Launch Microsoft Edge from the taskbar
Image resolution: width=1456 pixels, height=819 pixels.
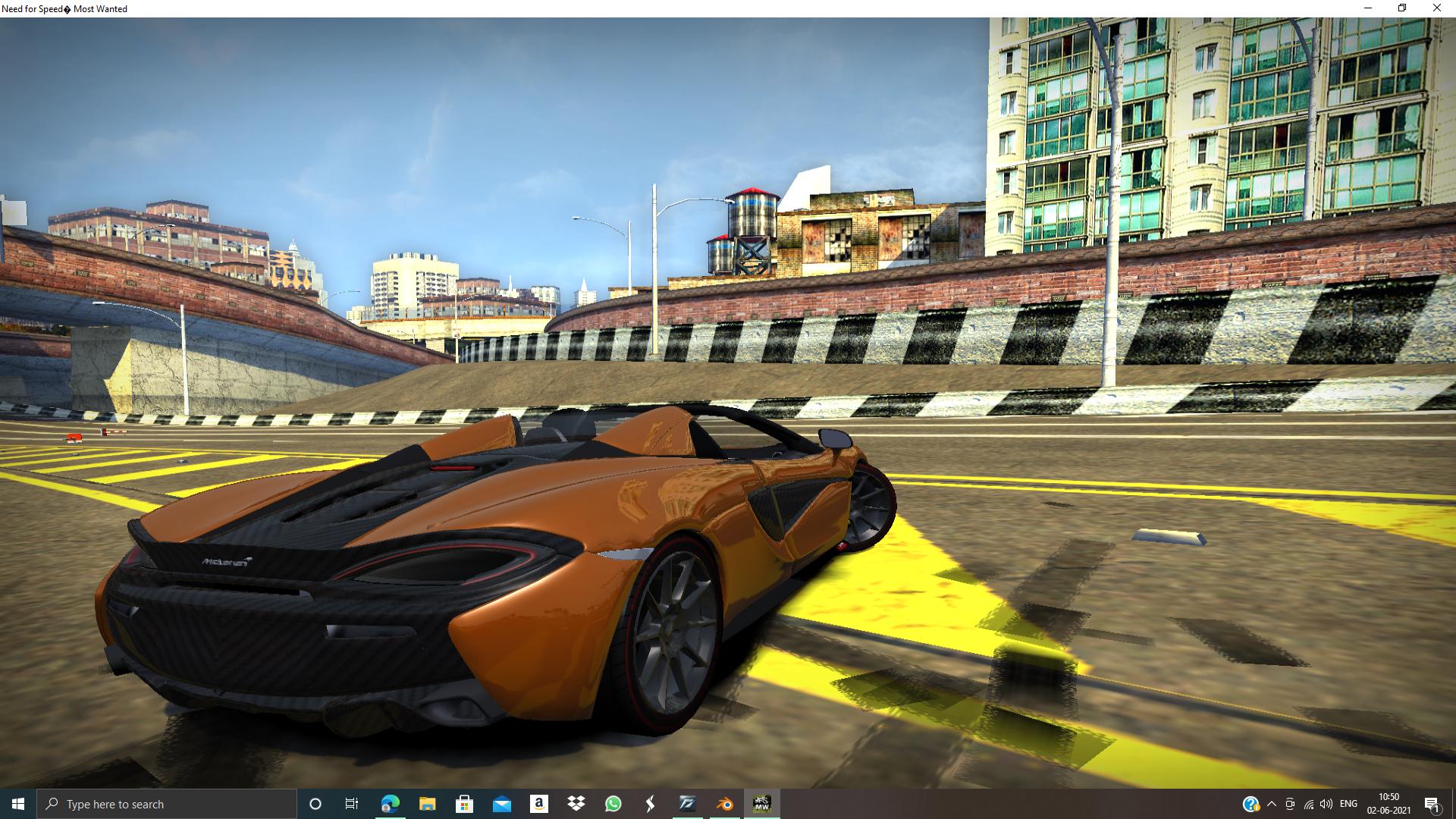(x=390, y=804)
